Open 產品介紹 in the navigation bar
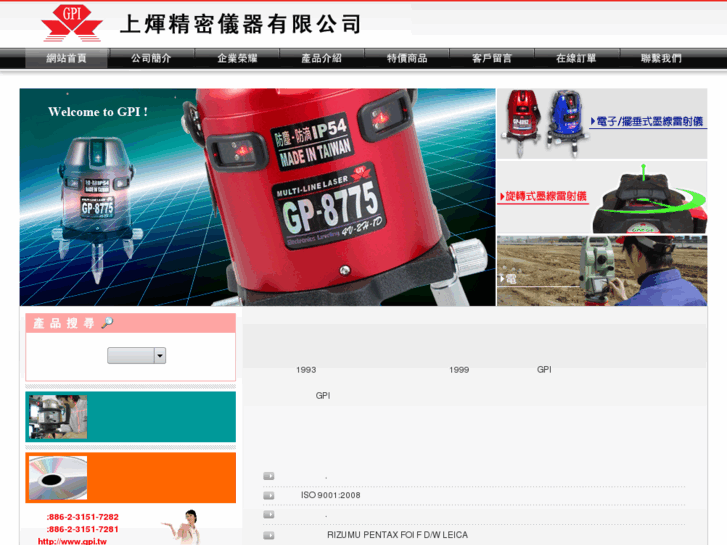The image size is (727, 545). click(321, 58)
